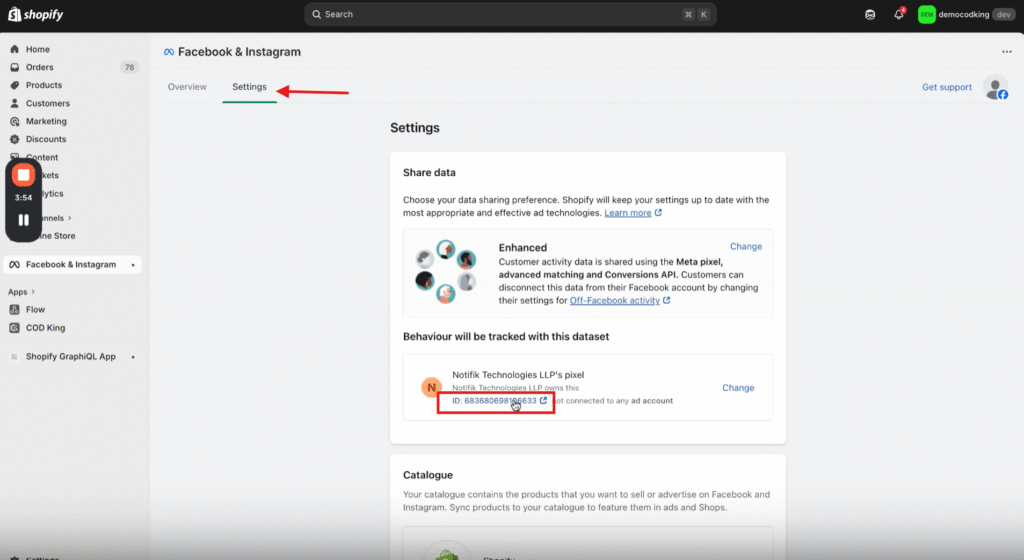Select the Settings tab
This screenshot has width=1024, height=560.
pos(249,87)
